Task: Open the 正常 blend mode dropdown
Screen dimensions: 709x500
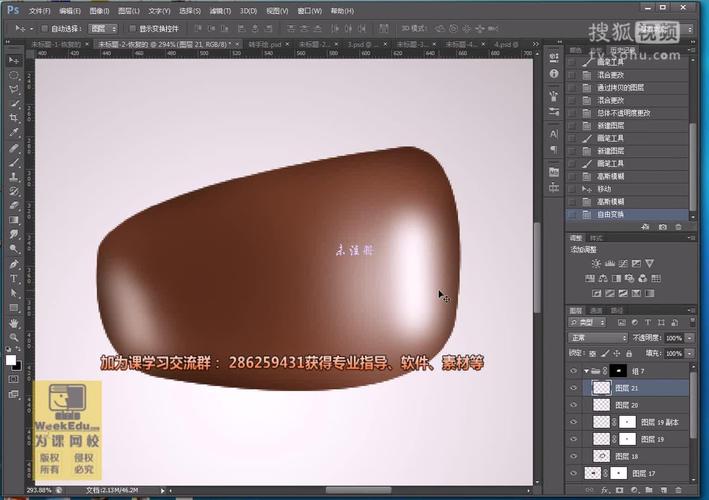Action: coord(597,338)
